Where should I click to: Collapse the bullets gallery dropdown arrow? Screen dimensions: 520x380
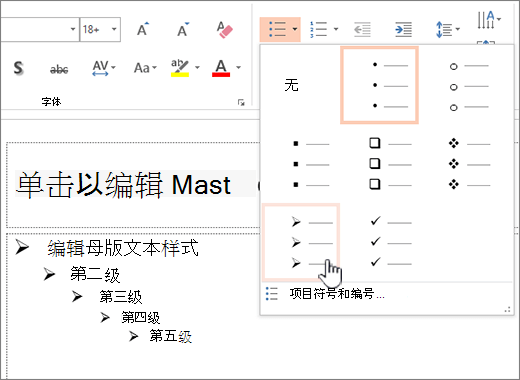click(295, 29)
